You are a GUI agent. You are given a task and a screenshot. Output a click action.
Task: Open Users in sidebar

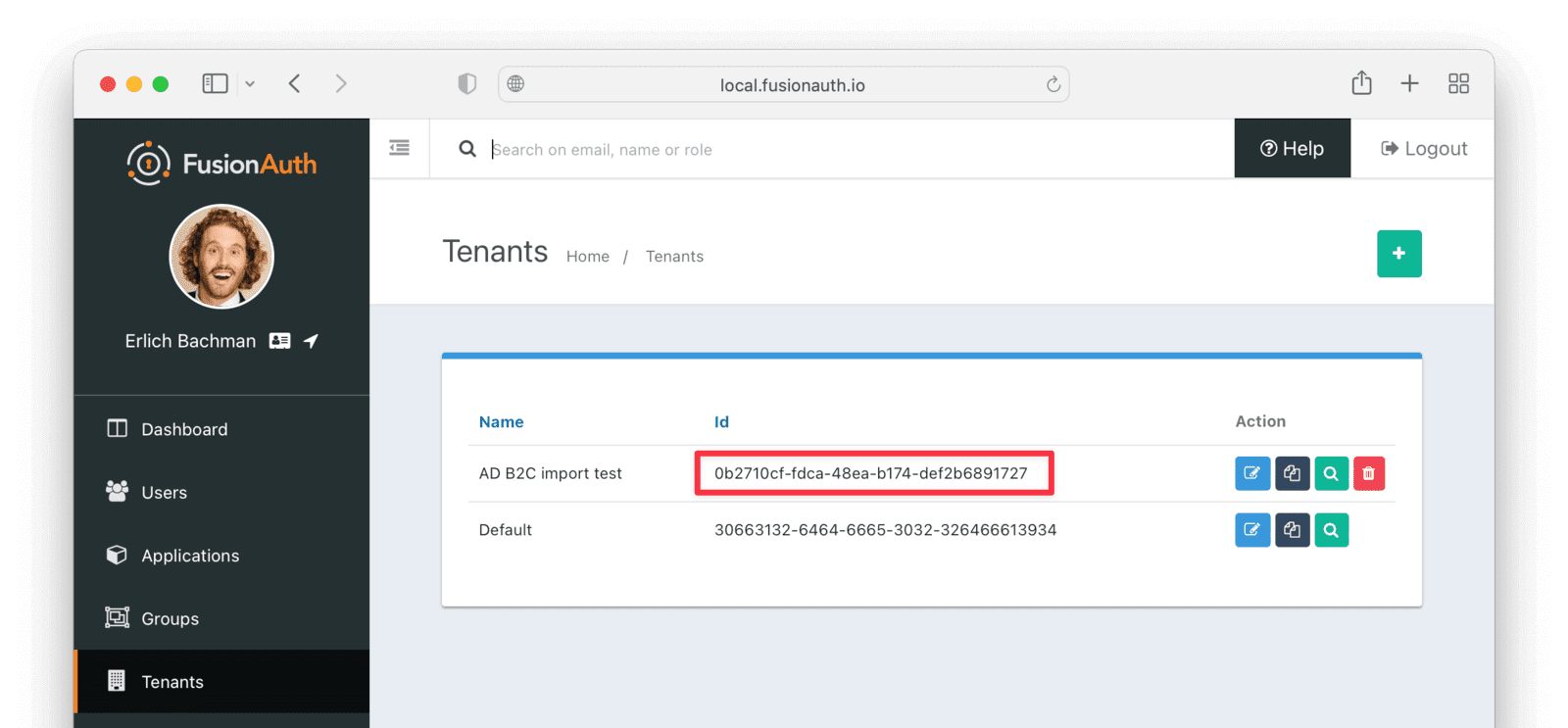coord(221,492)
